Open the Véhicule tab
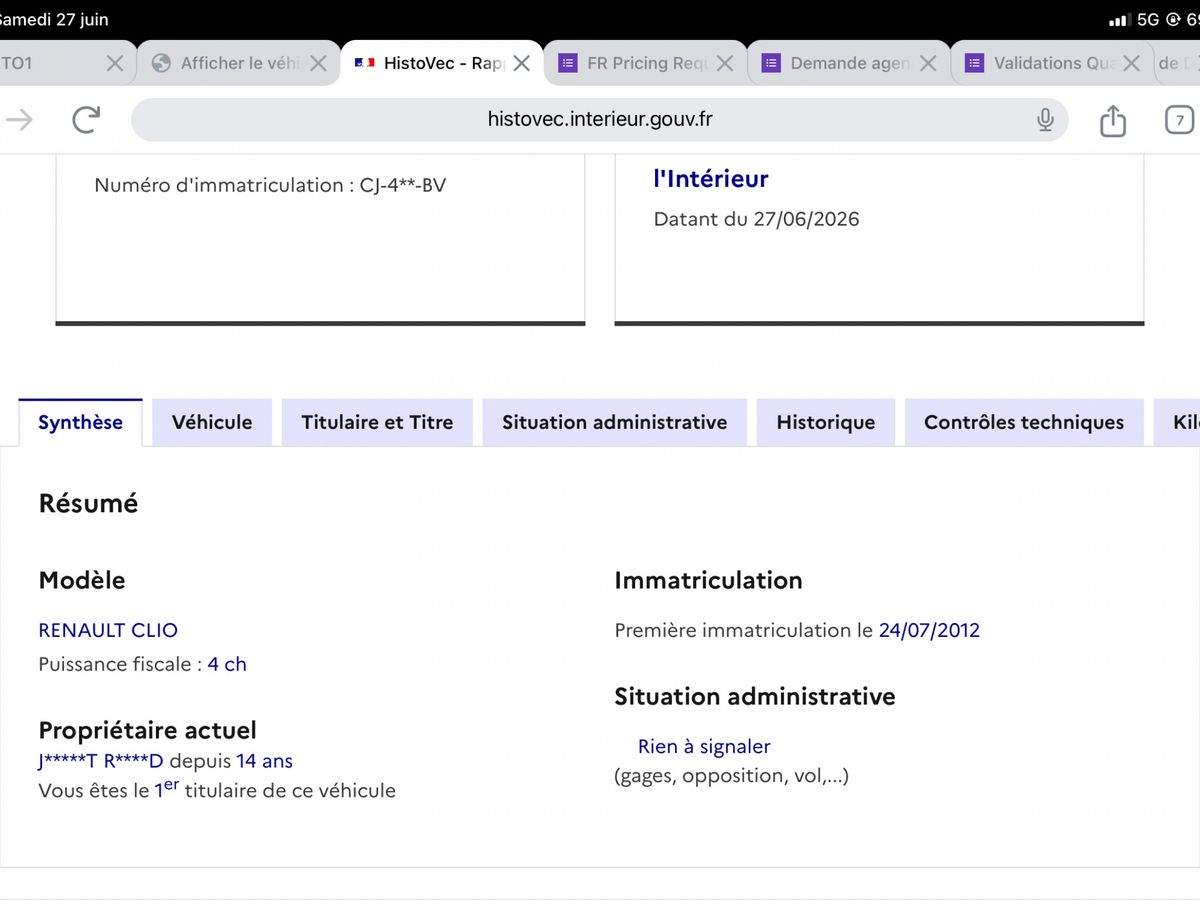The image size is (1200, 900). point(212,422)
